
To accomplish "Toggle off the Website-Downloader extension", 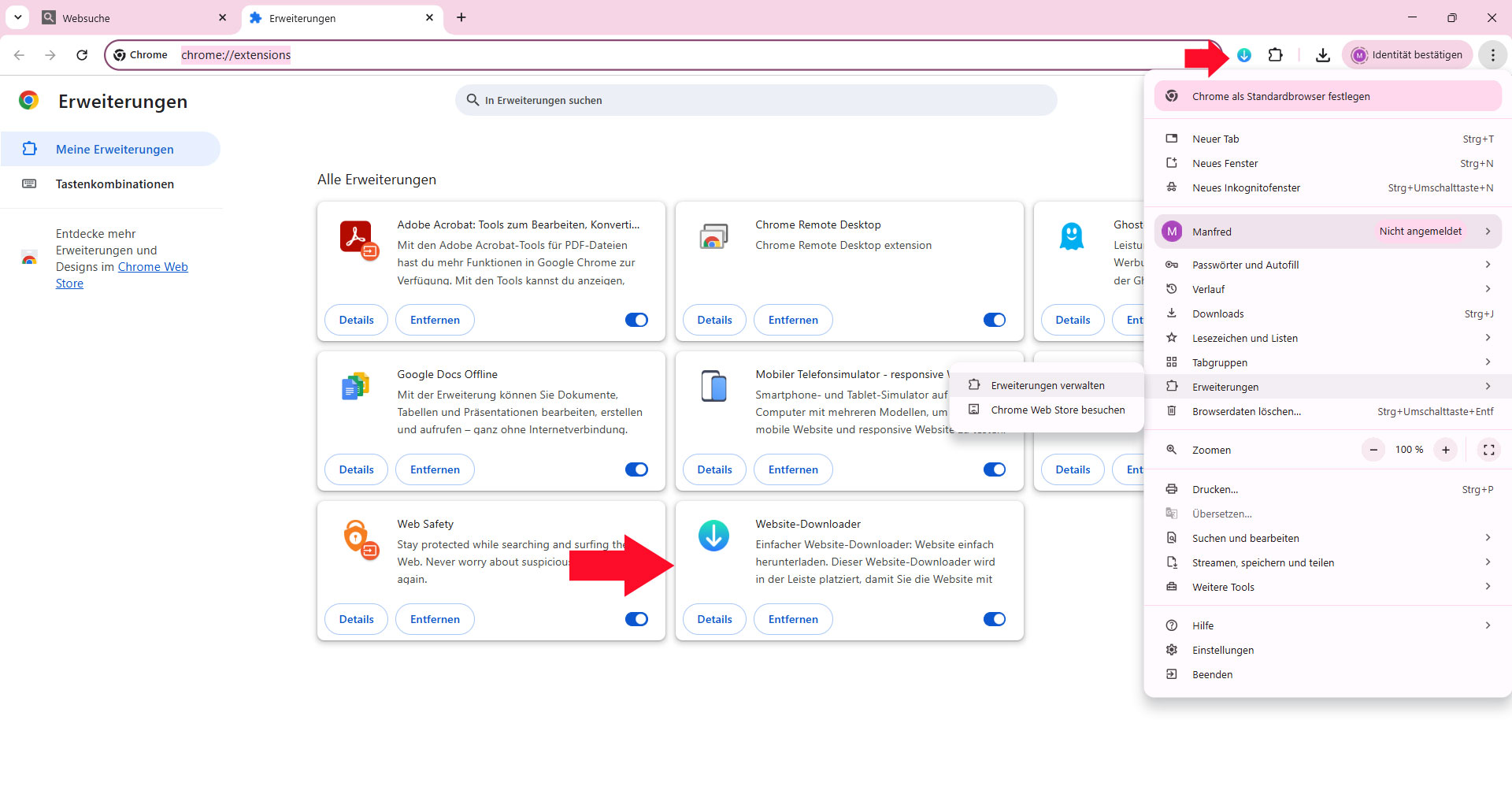I will 995,619.
